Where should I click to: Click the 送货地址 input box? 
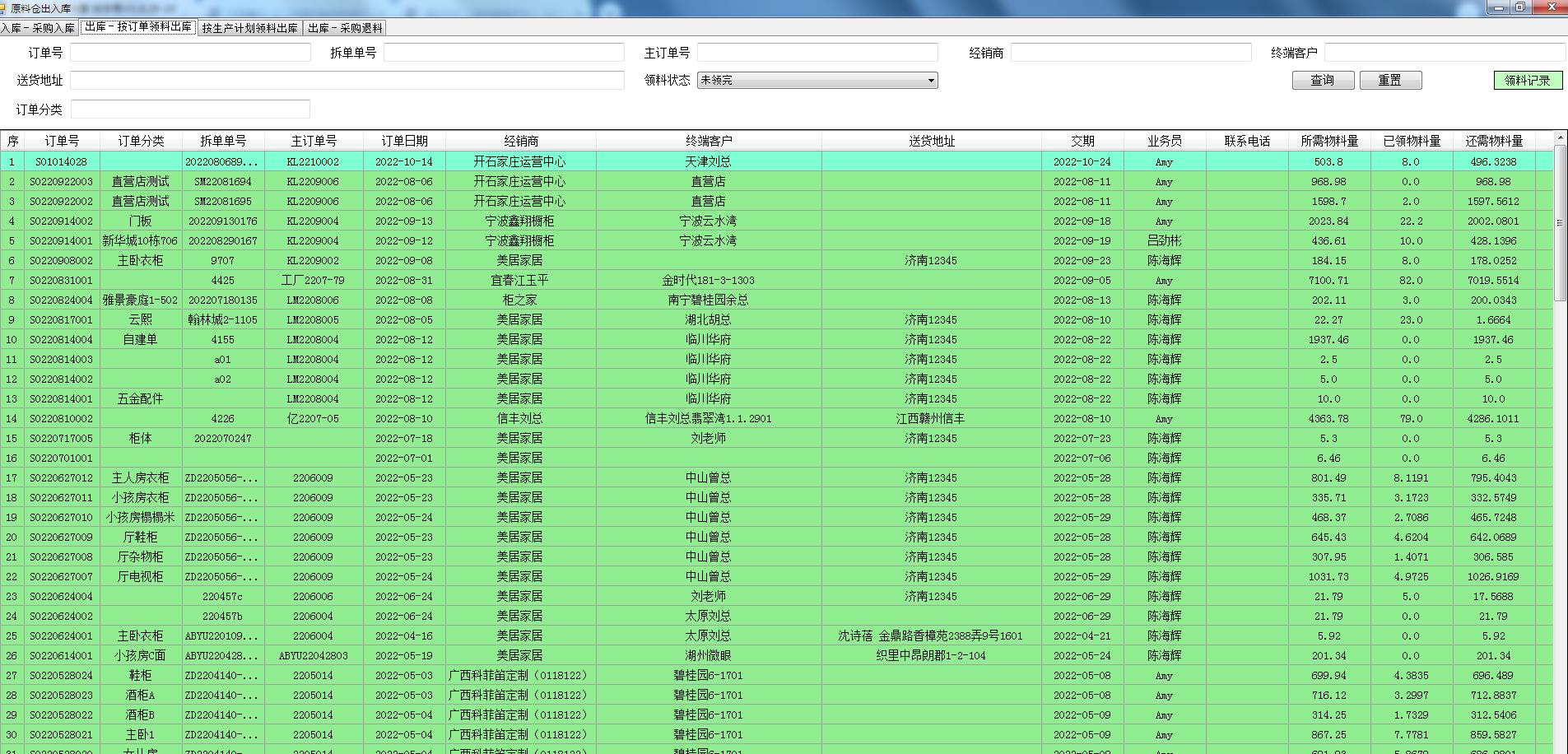coord(347,80)
